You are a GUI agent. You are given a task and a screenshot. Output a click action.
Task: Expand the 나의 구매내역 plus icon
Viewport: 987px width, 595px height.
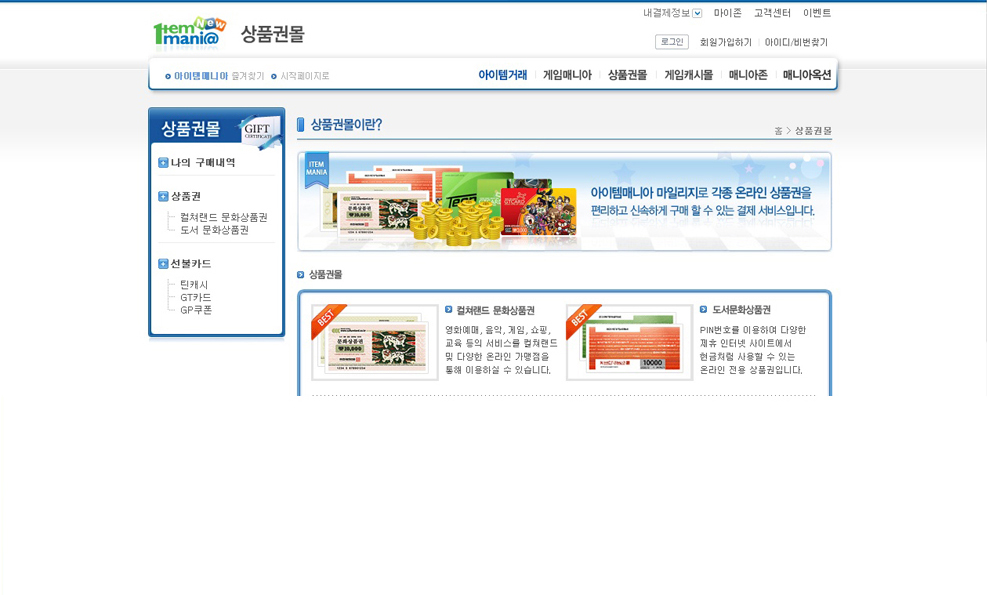(163, 163)
